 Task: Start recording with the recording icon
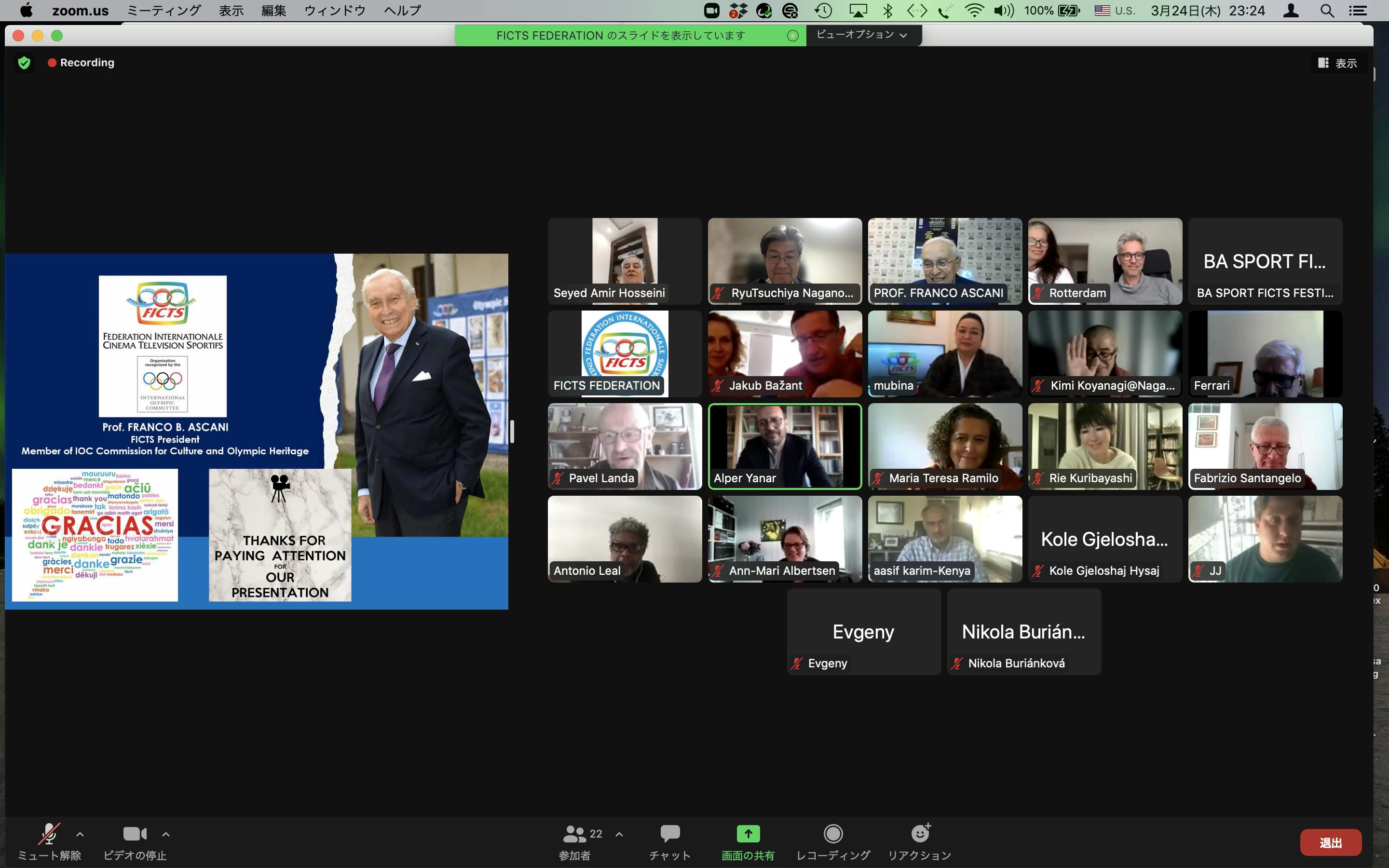point(833,834)
